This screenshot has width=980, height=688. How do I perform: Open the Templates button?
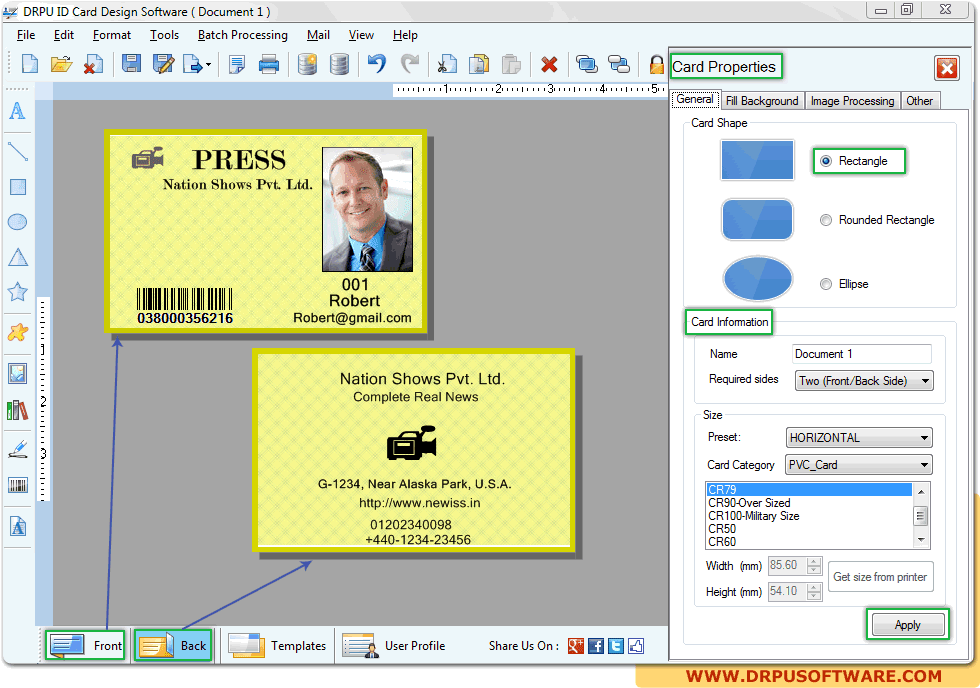tap(278, 646)
